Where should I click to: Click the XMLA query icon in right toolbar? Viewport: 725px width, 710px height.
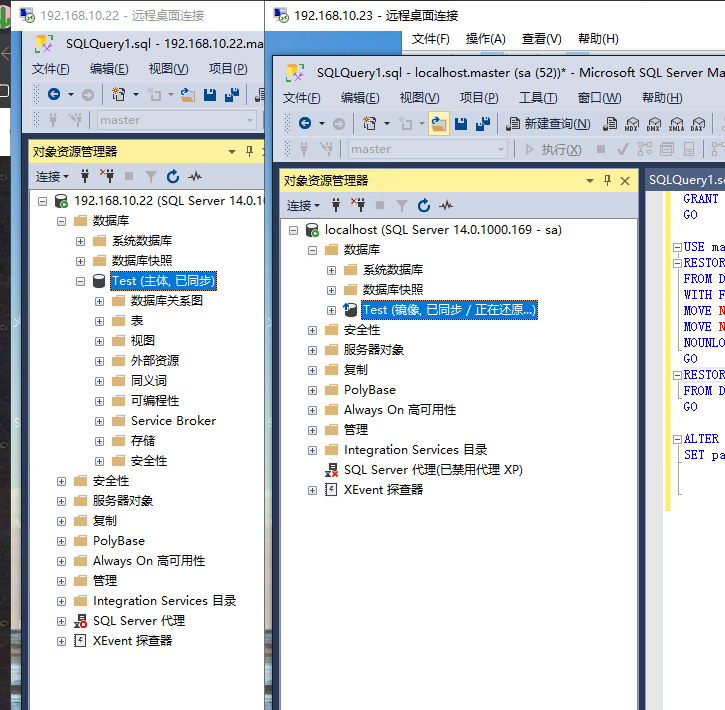pos(676,124)
